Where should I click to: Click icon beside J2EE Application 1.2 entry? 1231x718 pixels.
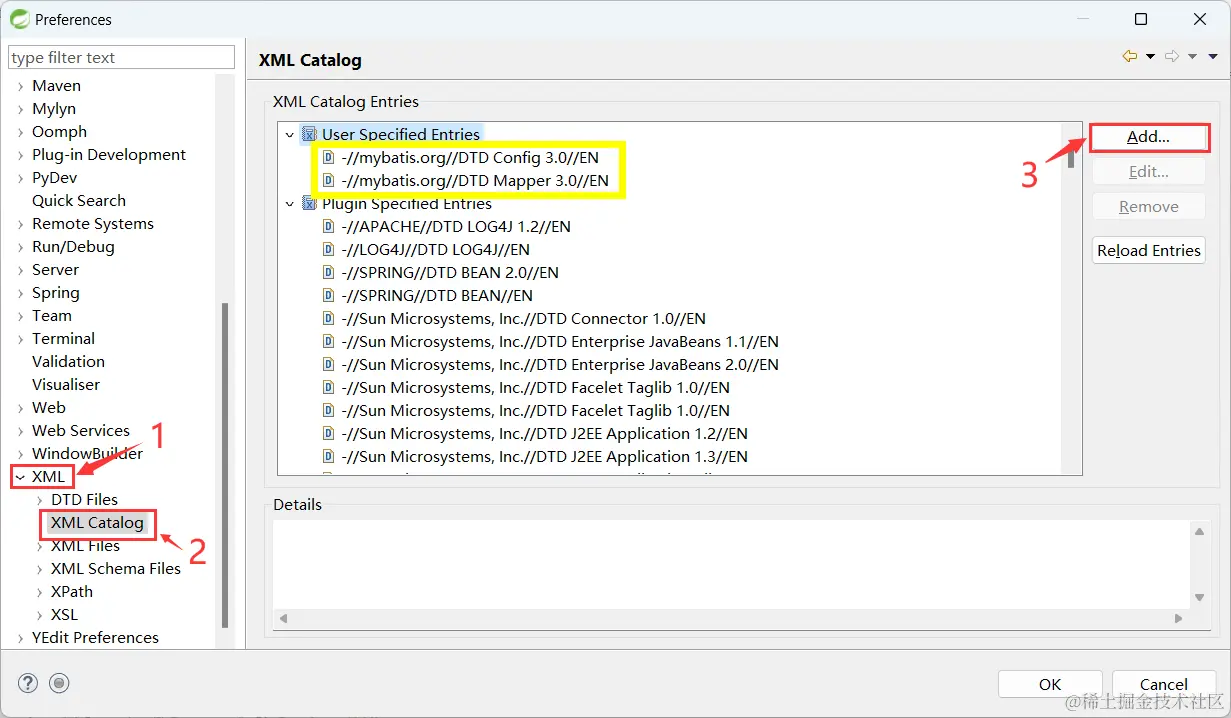pyautogui.click(x=328, y=434)
